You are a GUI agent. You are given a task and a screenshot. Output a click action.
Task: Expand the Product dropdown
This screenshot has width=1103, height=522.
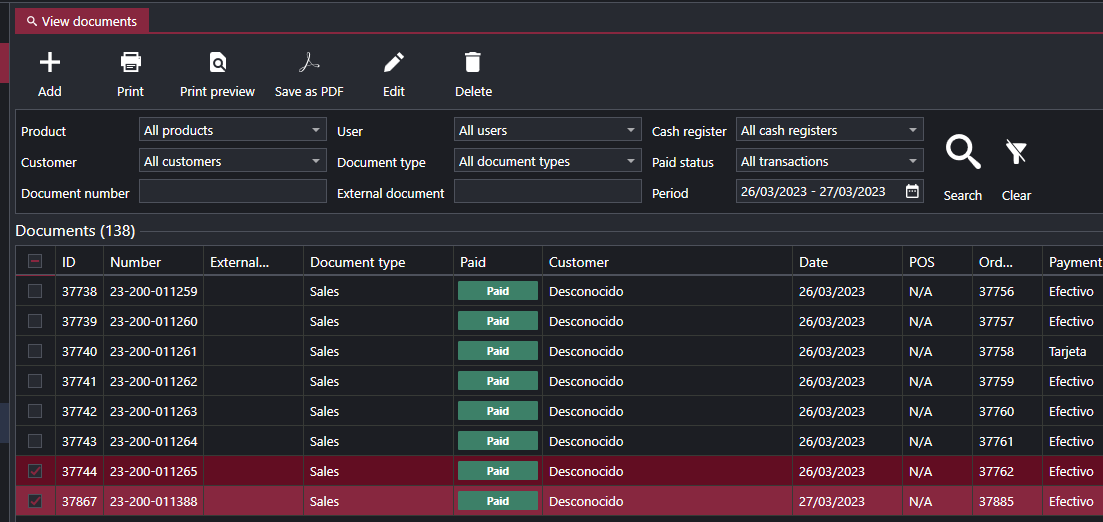(233, 131)
